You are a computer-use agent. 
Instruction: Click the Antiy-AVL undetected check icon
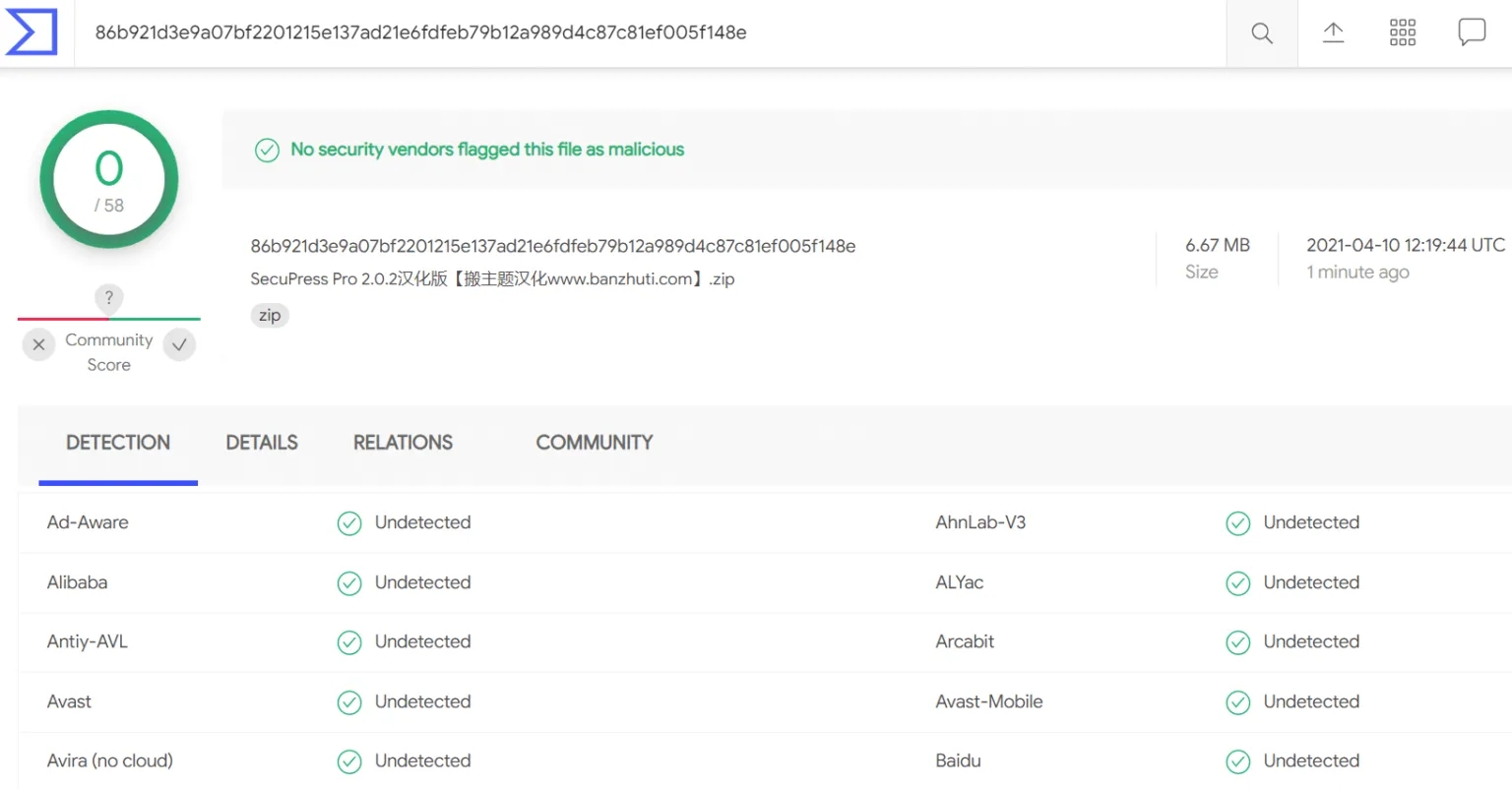point(349,642)
